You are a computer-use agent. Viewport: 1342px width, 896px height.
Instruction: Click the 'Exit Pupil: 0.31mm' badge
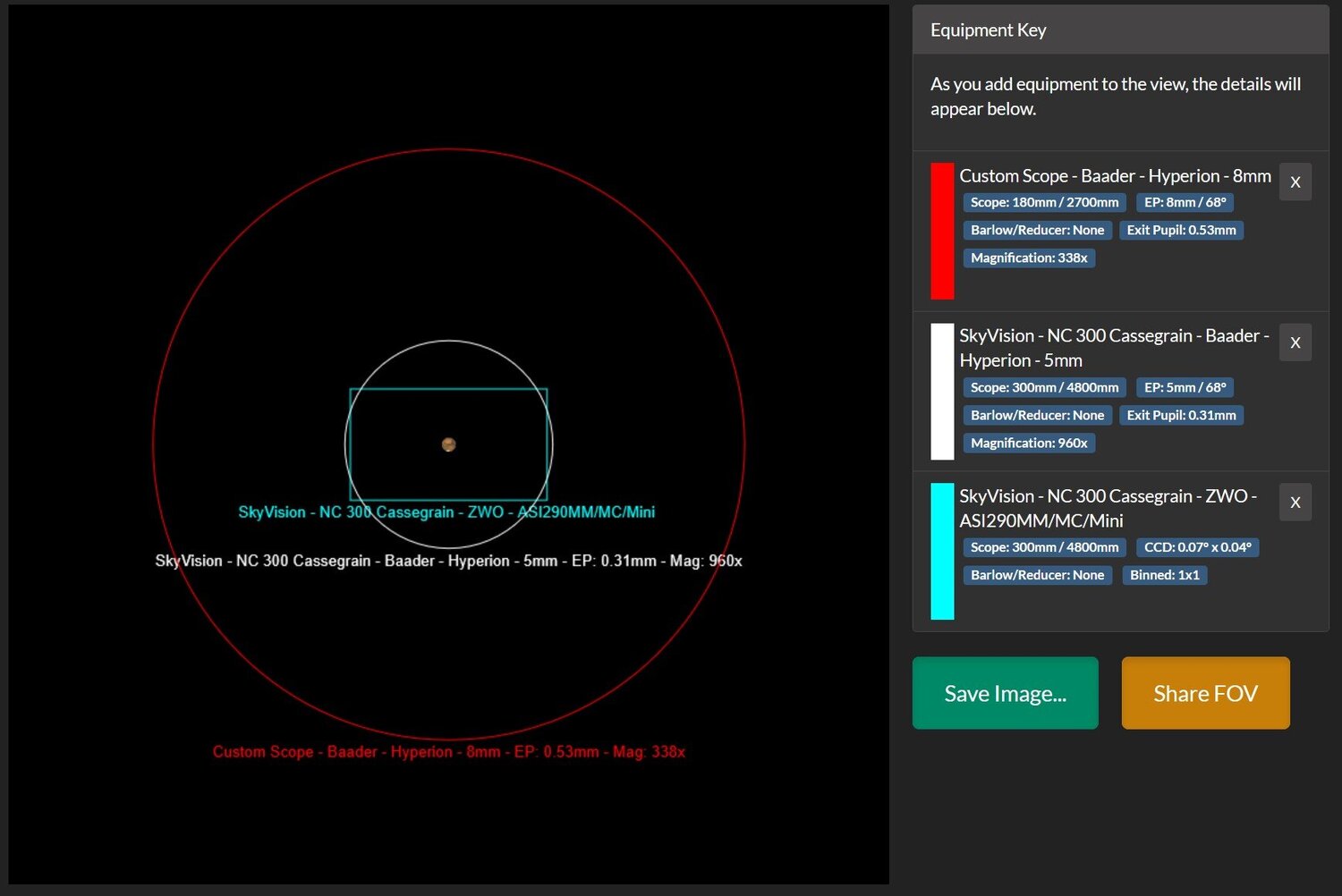pos(1181,416)
